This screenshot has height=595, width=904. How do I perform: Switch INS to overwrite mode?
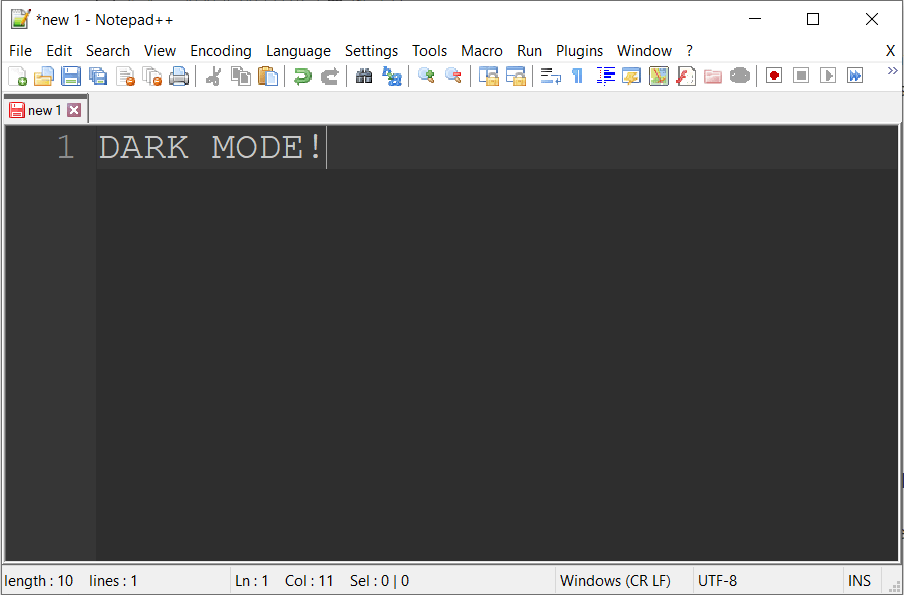(860, 580)
